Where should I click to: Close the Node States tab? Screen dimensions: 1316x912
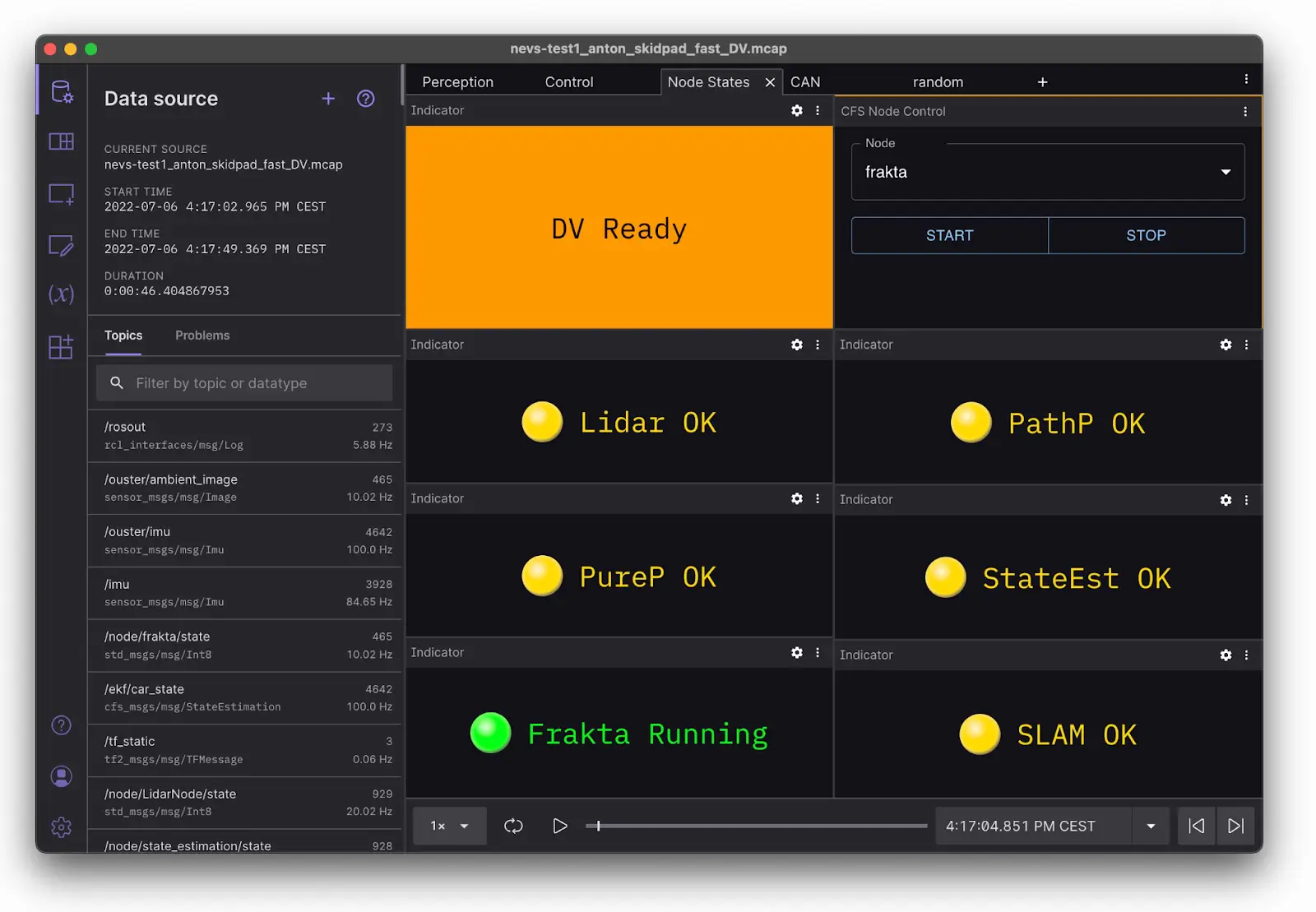click(x=770, y=82)
